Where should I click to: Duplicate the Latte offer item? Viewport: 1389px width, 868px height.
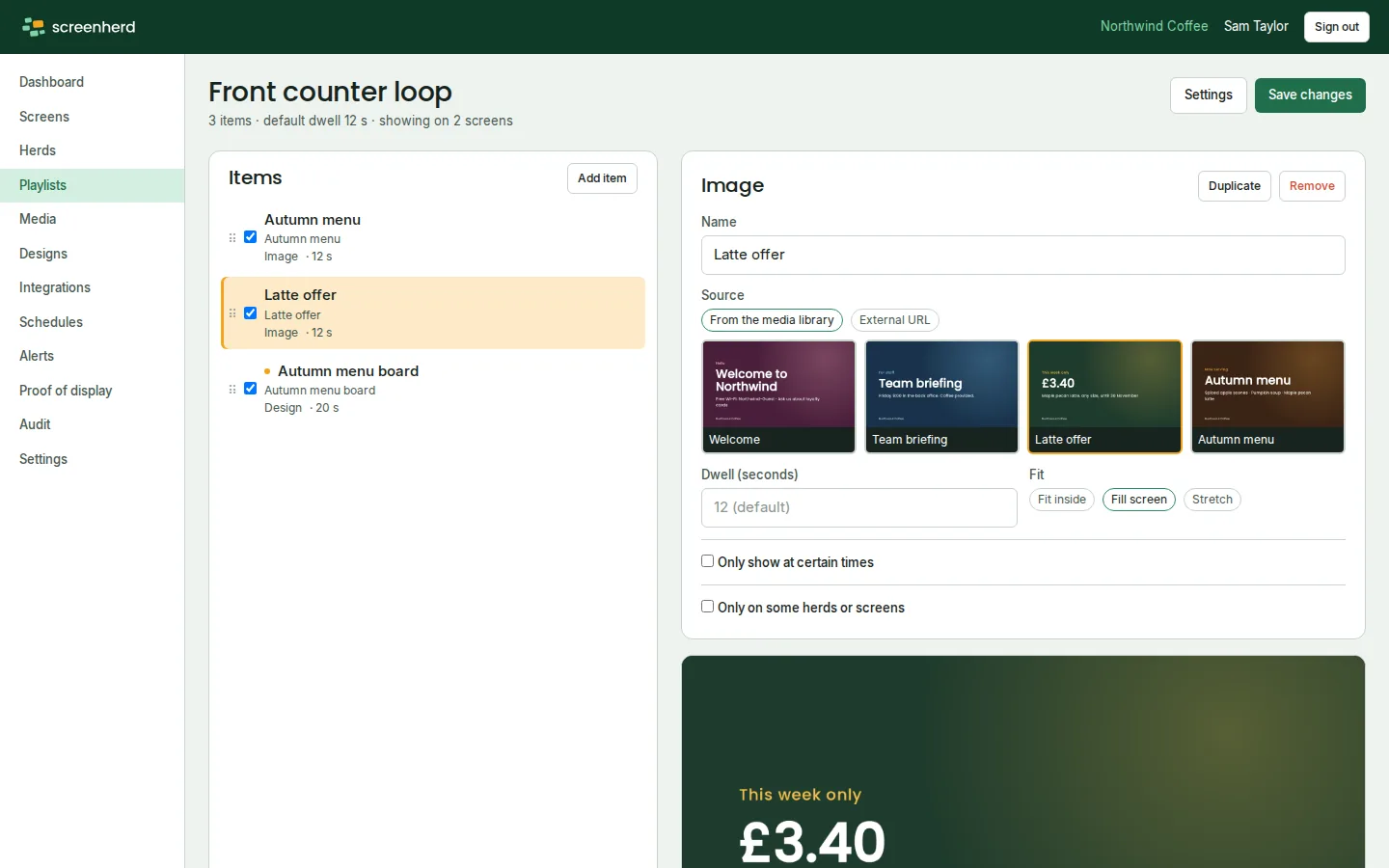[x=1235, y=186]
